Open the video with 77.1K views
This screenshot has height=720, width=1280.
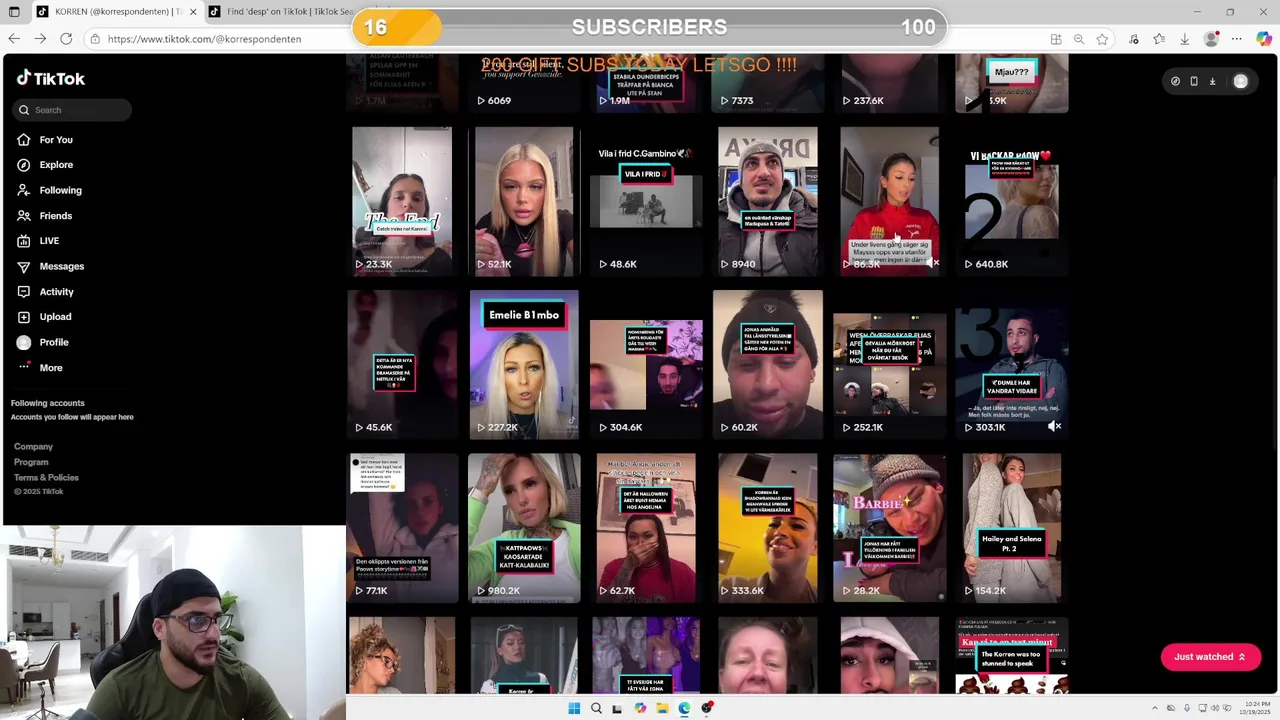click(402, 528)
